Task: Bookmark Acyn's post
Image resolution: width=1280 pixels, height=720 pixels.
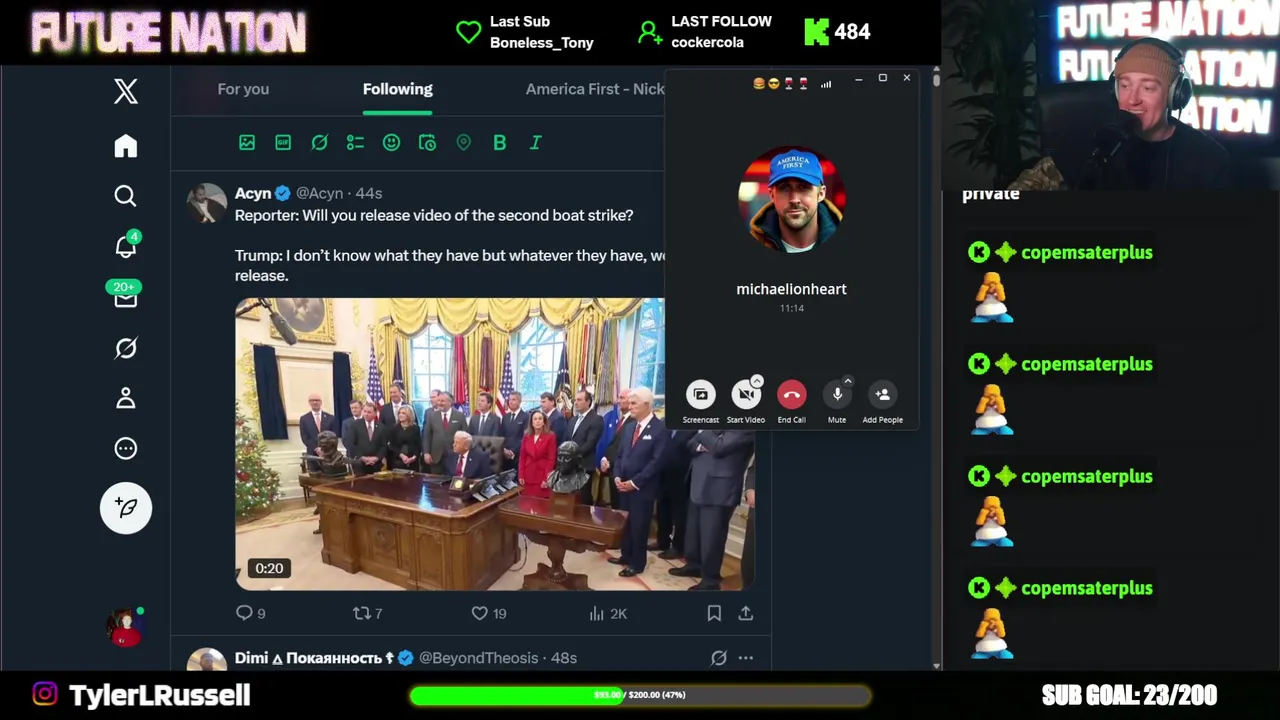Action: click(x=714, y=613)
